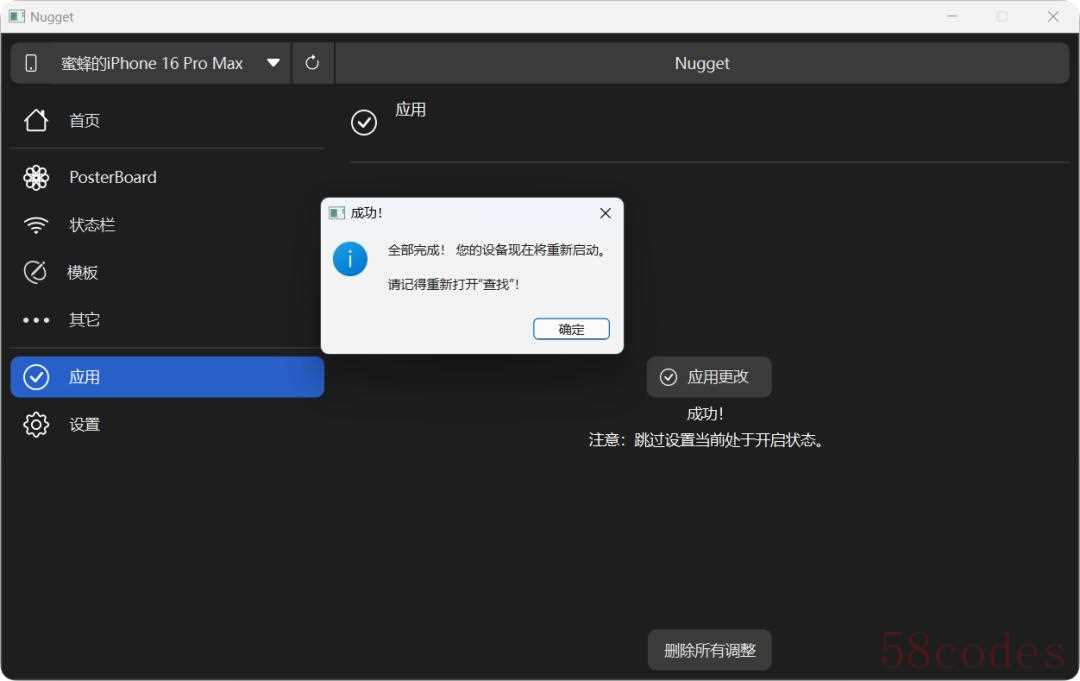The image size is (1080, 681).
Task: Click the 模板 compass icon
Action: 36,273
